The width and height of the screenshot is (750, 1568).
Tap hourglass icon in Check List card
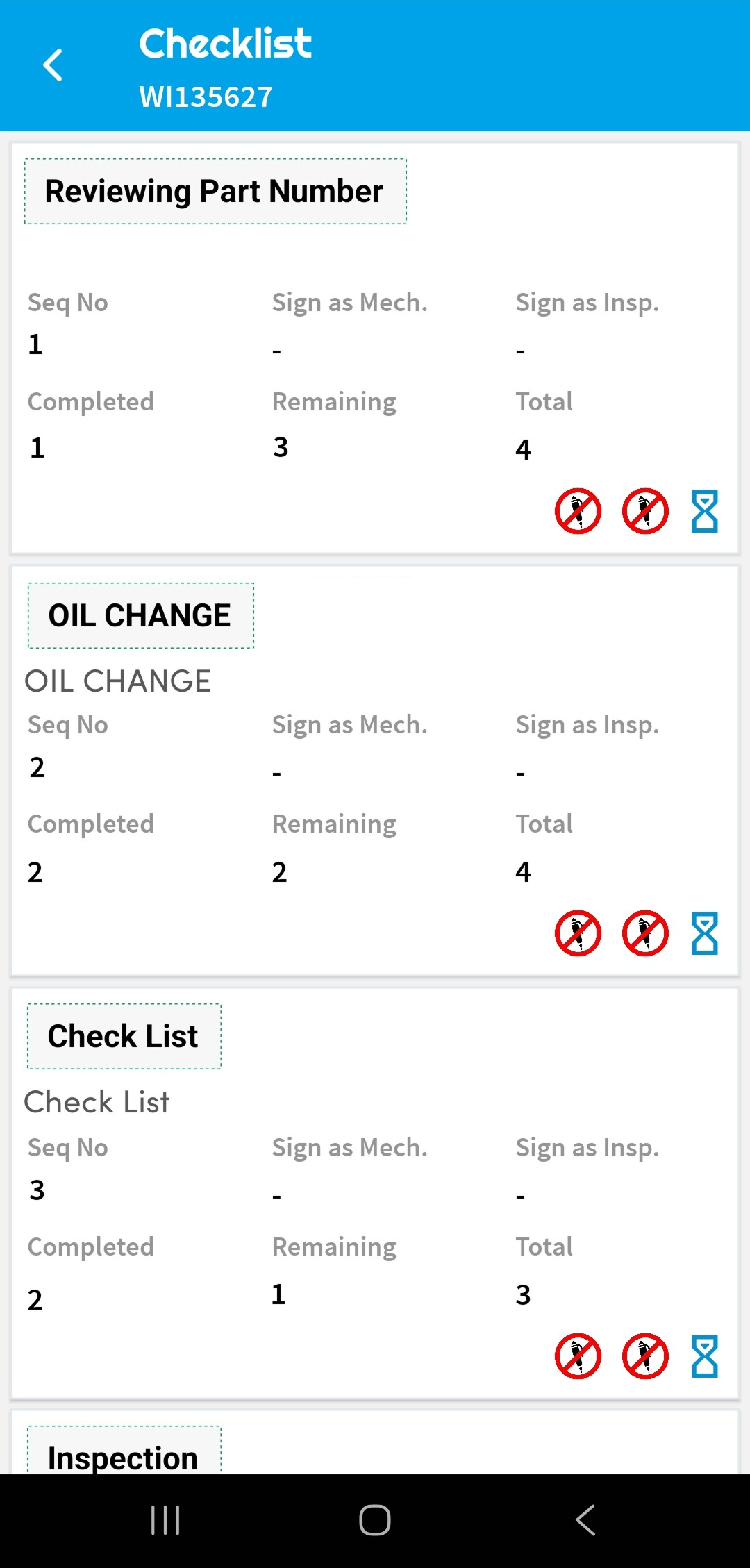point(704,1356)
